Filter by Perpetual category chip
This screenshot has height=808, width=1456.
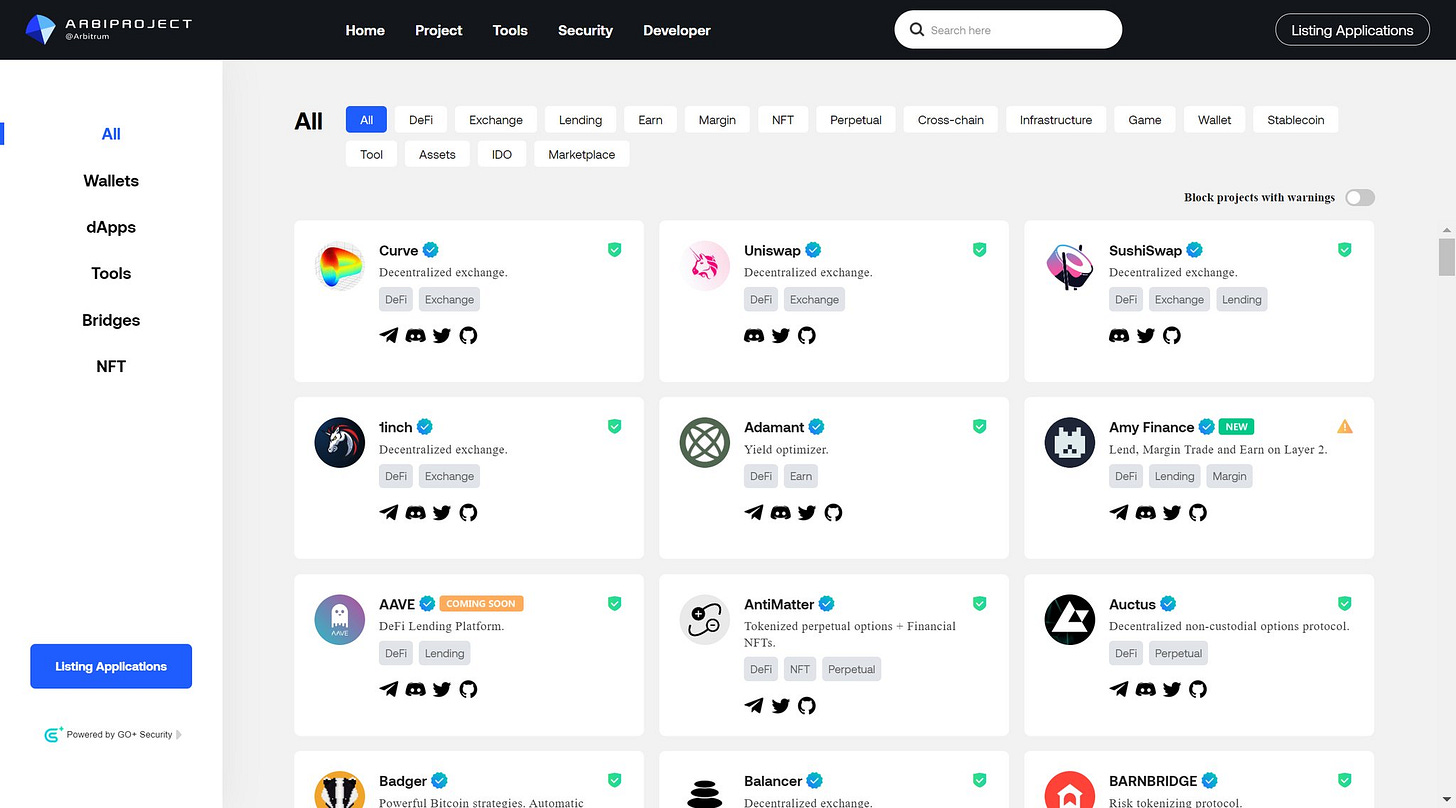856,120
